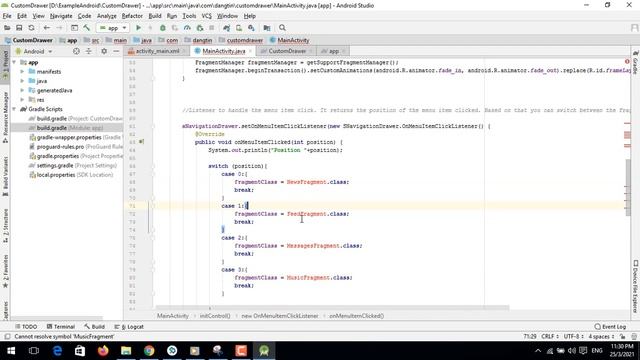Screen dimensions: 640x360
Task: Click the Make Project hammer icon
Action: tap(87, 28)
